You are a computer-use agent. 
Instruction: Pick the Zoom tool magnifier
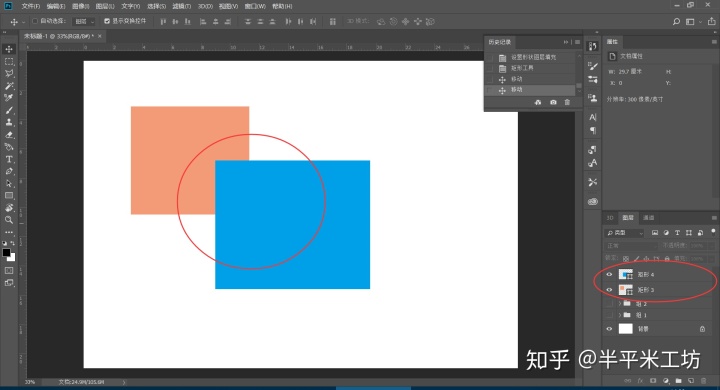[x=9, y=220]
